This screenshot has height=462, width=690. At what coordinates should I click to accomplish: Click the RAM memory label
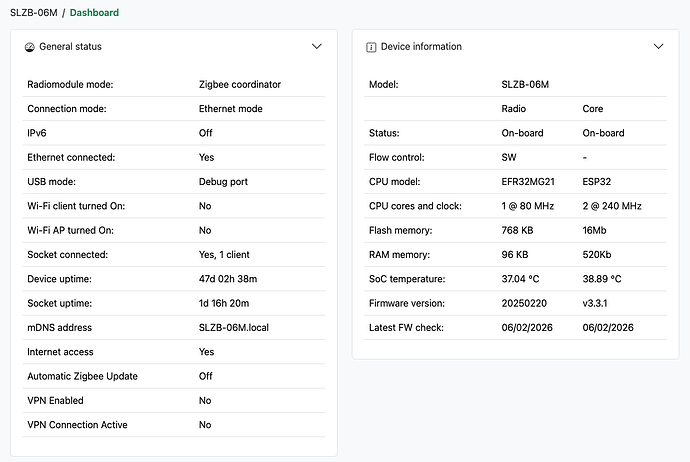tap(399, 254)
